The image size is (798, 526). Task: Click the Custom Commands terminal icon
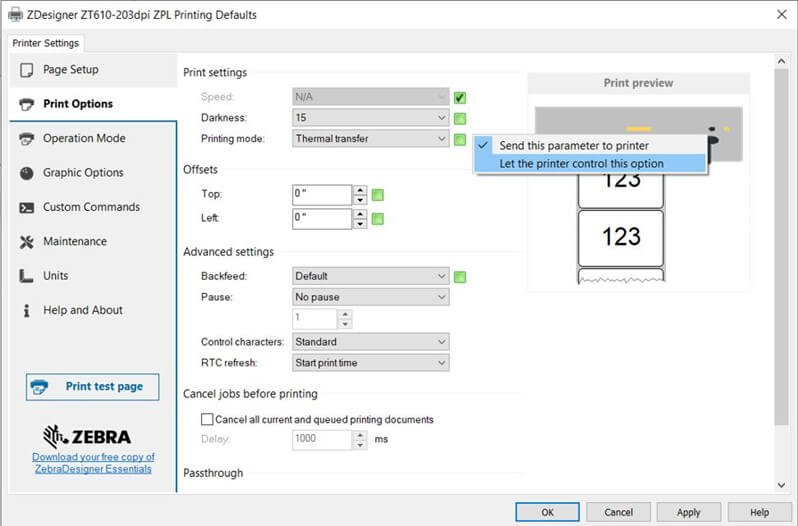[x=26, y=208]
